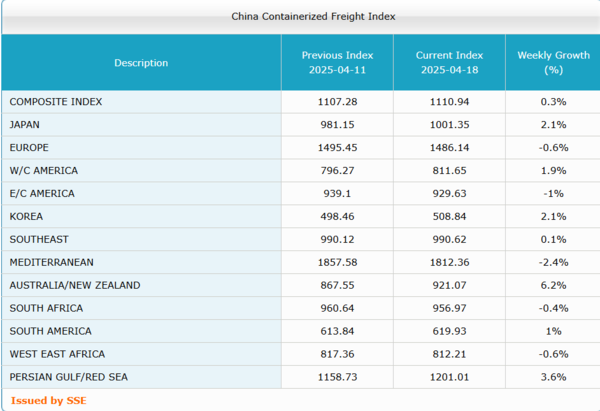The height and width of the screenshot is (411, 600).
Task: Select the WEST EAST AFRICA row label
Action: pos(56,354)
